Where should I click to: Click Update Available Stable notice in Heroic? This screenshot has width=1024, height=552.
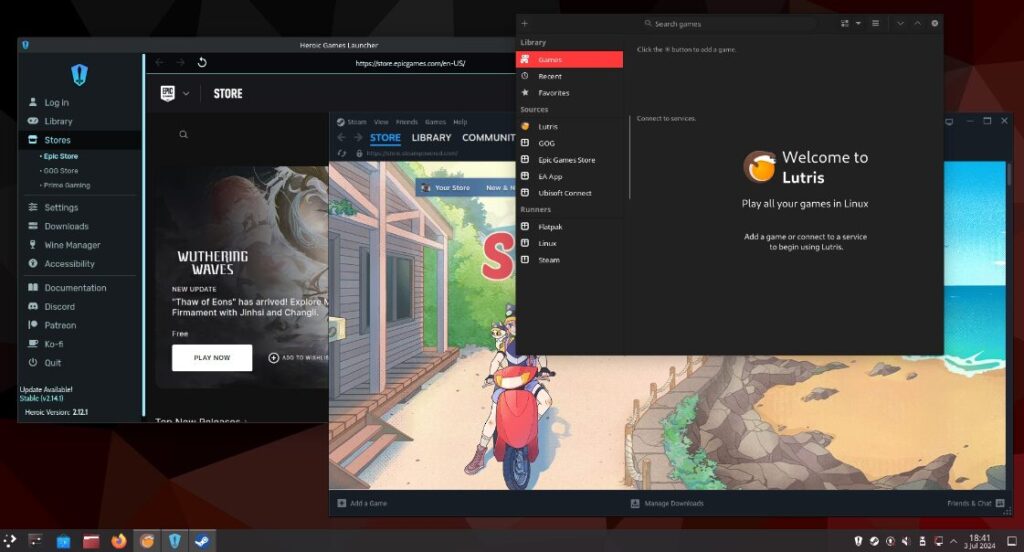click(x=46, y=393)
